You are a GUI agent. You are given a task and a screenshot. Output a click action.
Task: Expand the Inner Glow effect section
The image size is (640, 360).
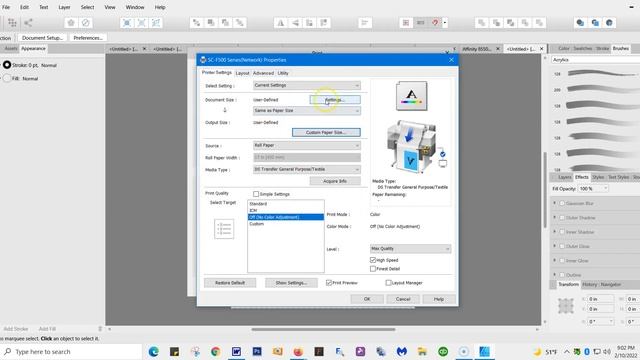pos(554,260)
